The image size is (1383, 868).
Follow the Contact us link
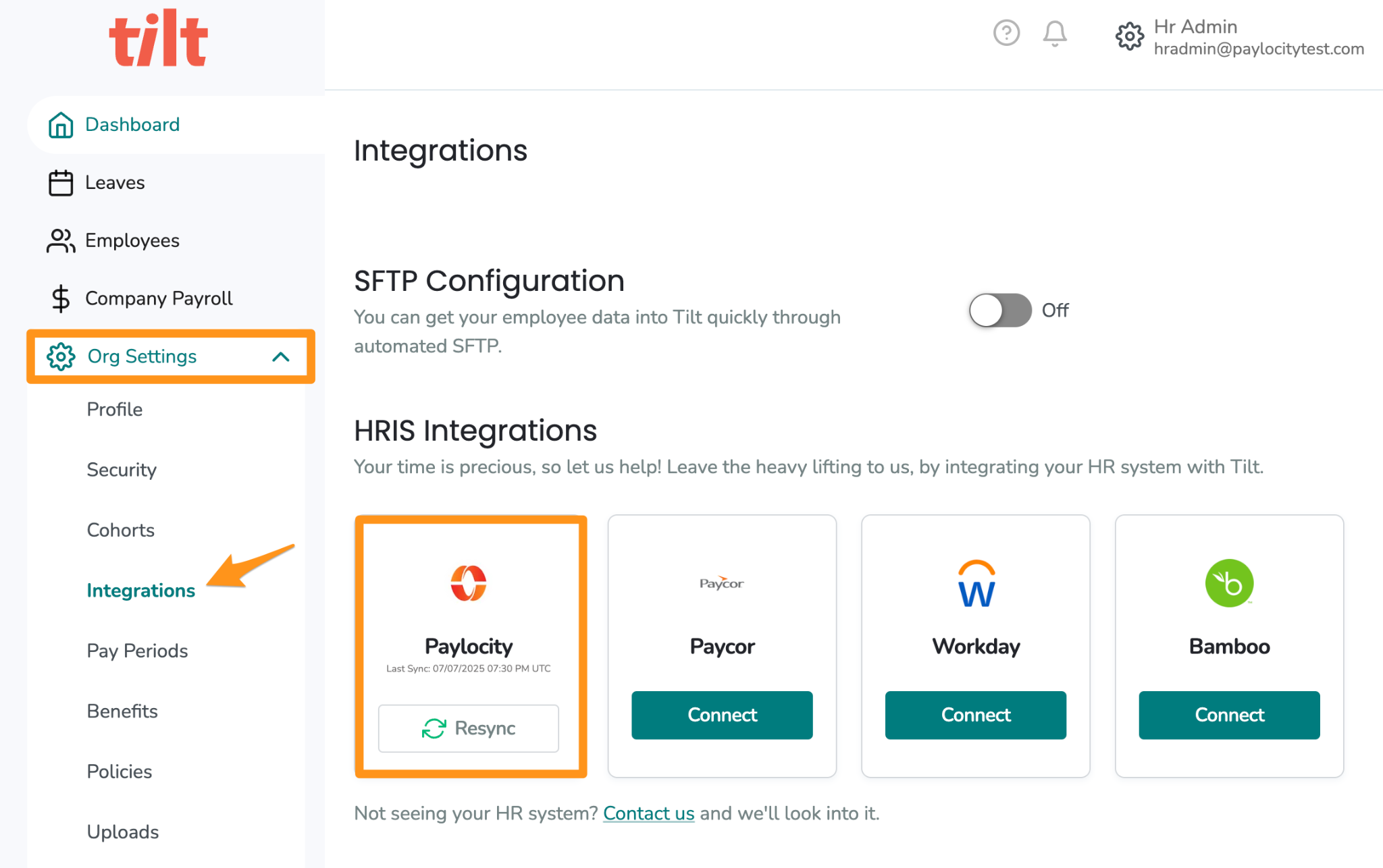[x=649, y=813]
